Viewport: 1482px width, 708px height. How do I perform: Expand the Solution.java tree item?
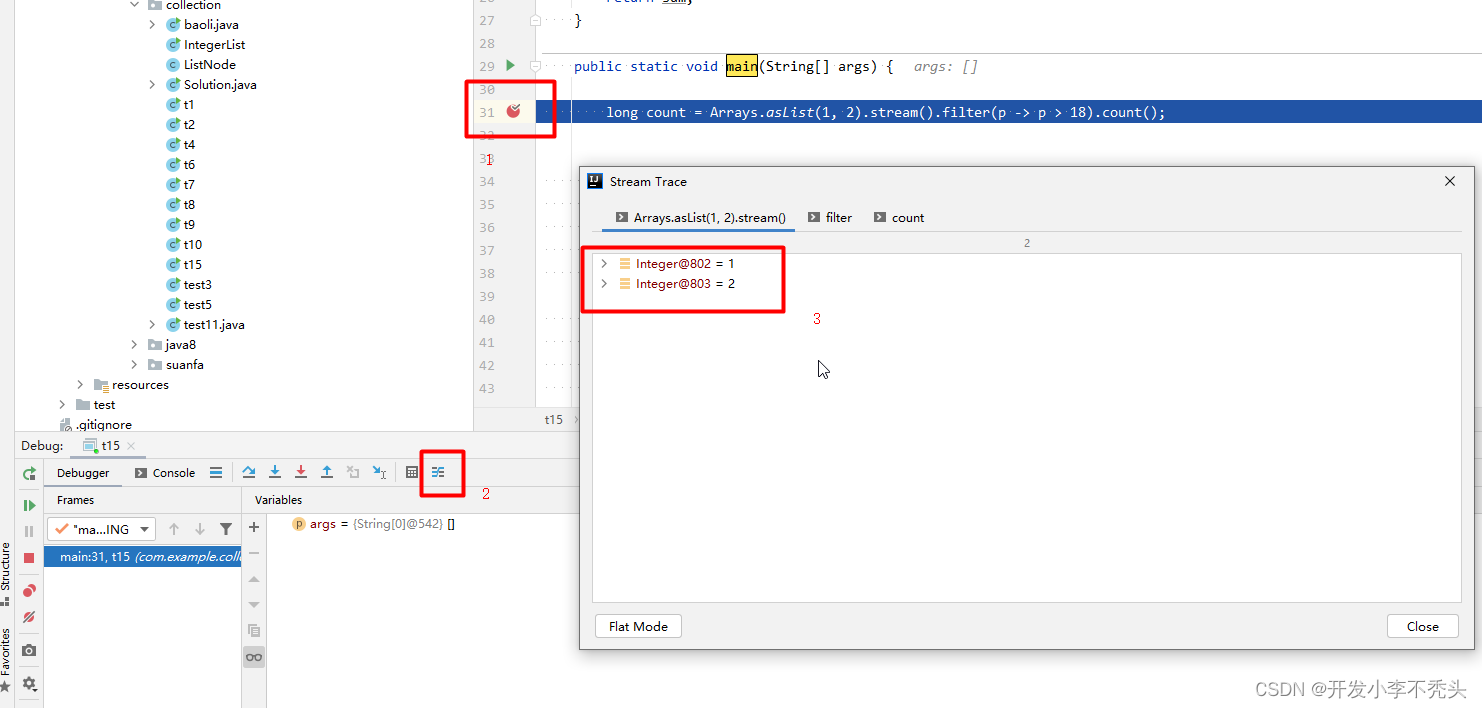(x=151, y=84)
